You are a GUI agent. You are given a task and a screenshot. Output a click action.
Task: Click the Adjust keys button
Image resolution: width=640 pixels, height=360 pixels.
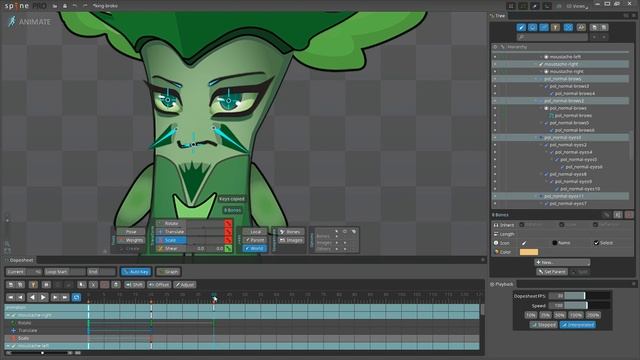(x=185, y=284)
